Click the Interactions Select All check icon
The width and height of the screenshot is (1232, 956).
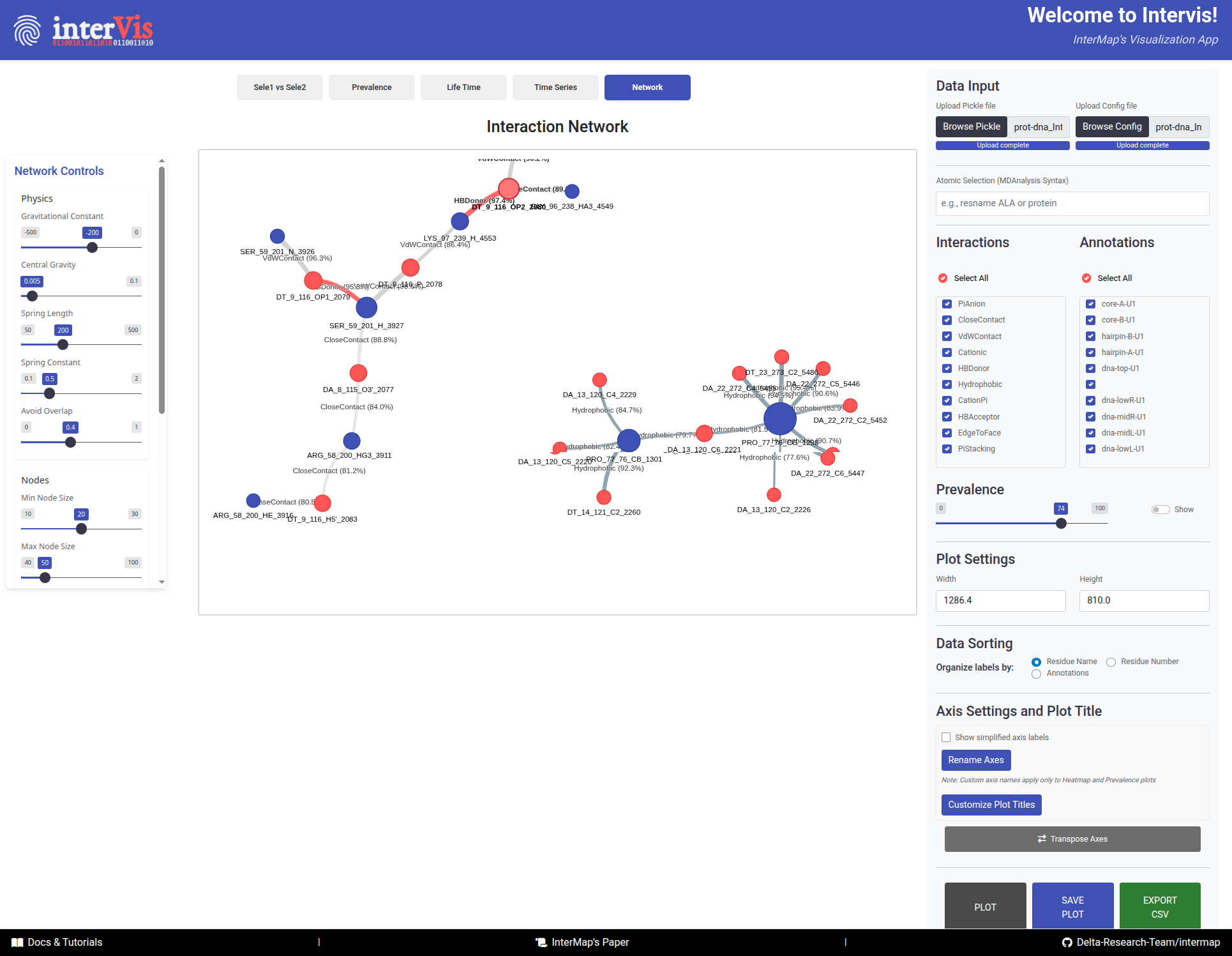[x=943, y=278]
